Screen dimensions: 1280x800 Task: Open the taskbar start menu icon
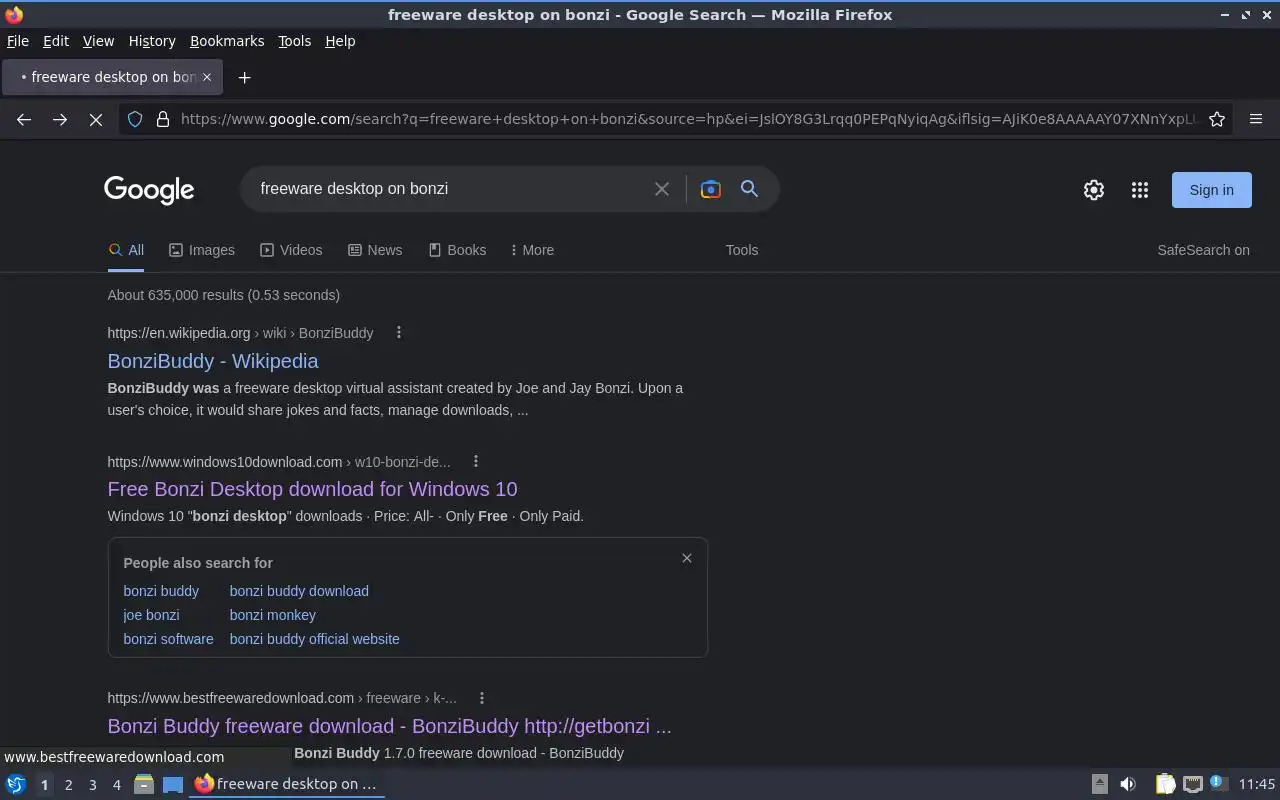[x=16, y=784]
